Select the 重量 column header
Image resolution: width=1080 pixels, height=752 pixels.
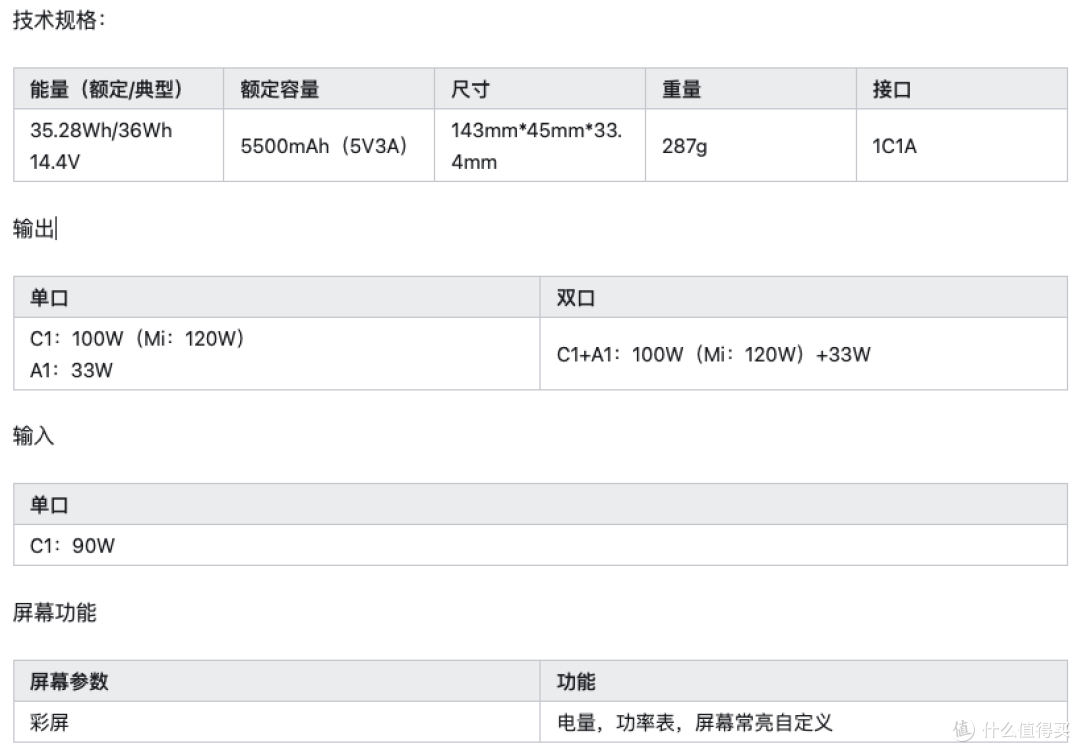(x=751, y=89)
